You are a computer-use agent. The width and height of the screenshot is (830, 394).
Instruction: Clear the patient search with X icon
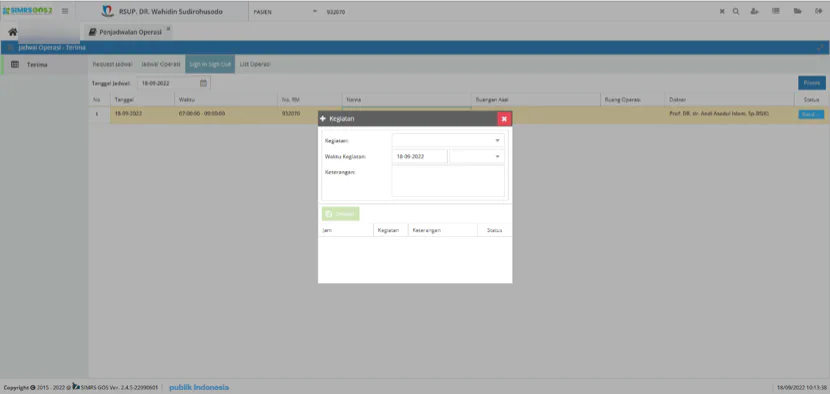[722, 11]
